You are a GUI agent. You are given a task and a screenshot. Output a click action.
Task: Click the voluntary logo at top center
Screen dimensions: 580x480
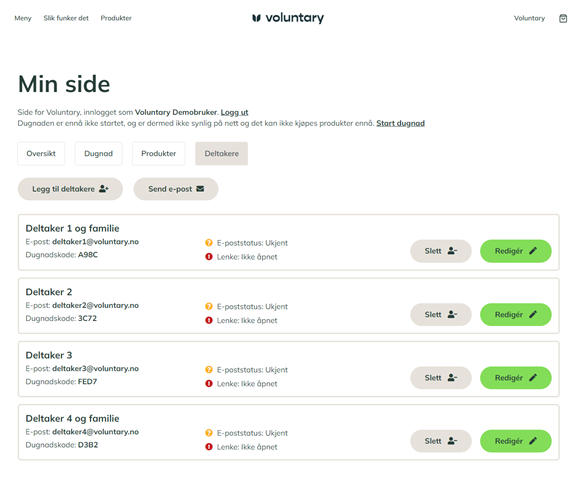coord(288,17)
